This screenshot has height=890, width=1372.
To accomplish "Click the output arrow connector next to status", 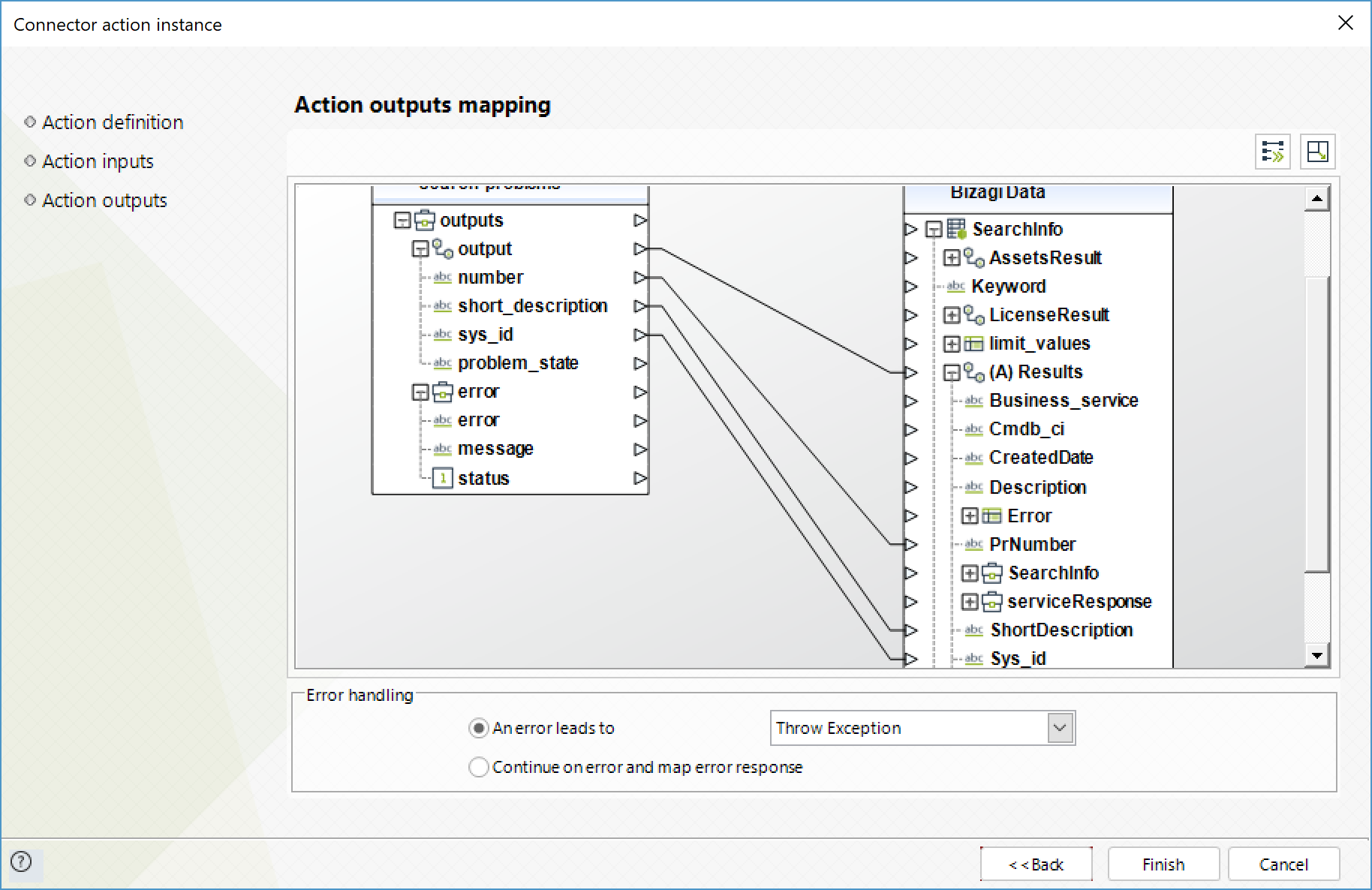I will [x=640, y=478].
